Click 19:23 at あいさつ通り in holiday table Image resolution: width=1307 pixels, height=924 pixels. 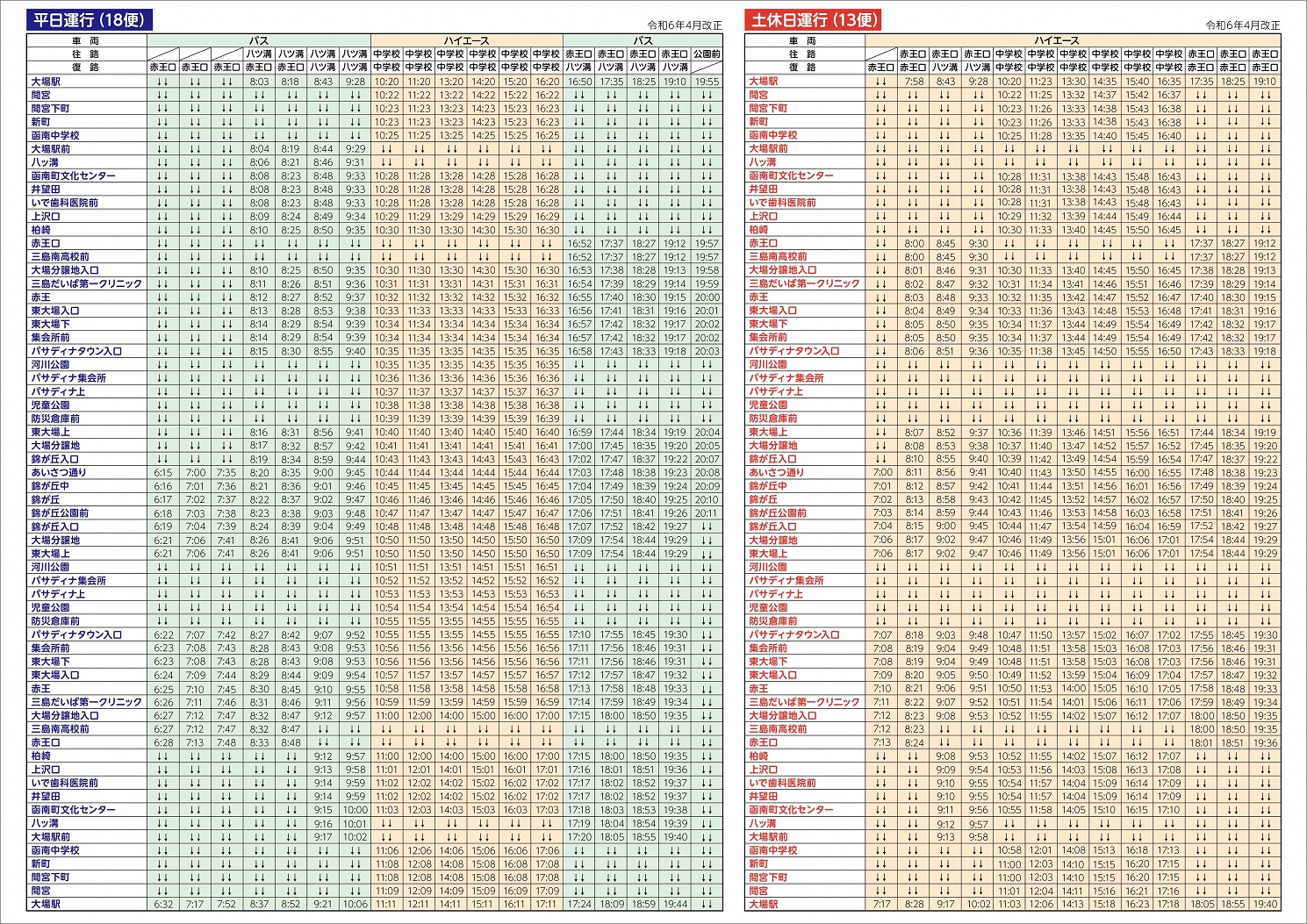pyautogui.click(x=1265, y=472)
